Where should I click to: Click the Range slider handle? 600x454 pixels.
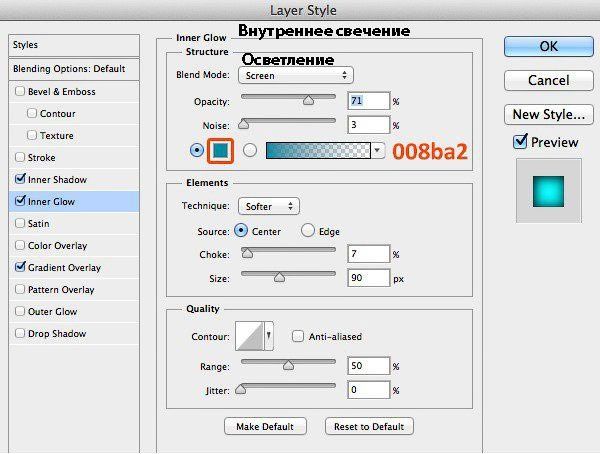point(288,365)
